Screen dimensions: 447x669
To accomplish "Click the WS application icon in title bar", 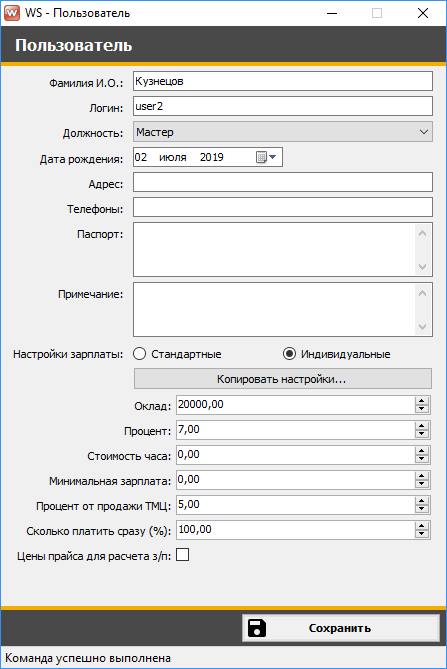I will click(12, 13).
